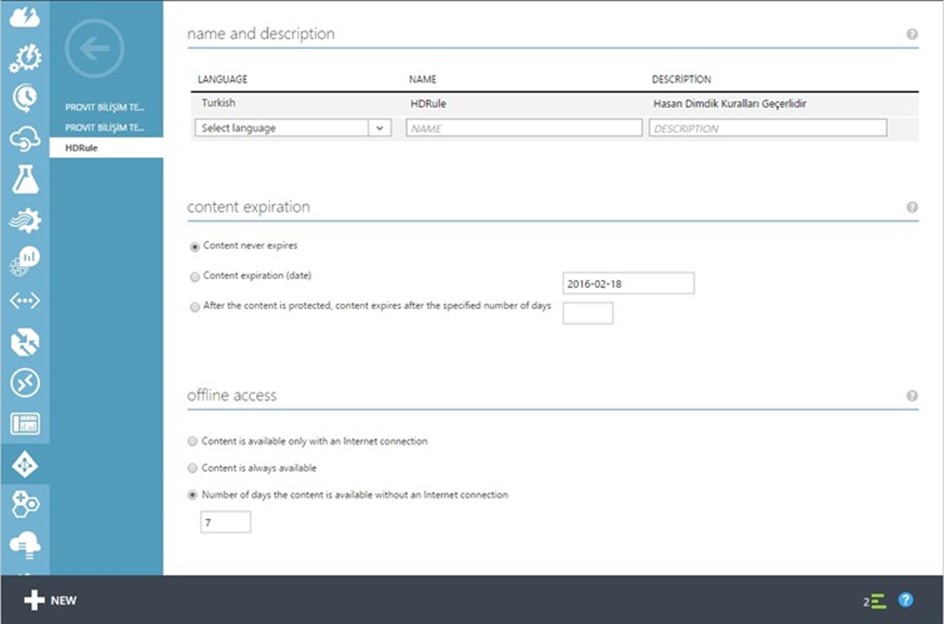Open second PROVIT BİLİŞİM TE... navigation item
The width and height of the screenshot is (944, 624).
tap(105, 128)
